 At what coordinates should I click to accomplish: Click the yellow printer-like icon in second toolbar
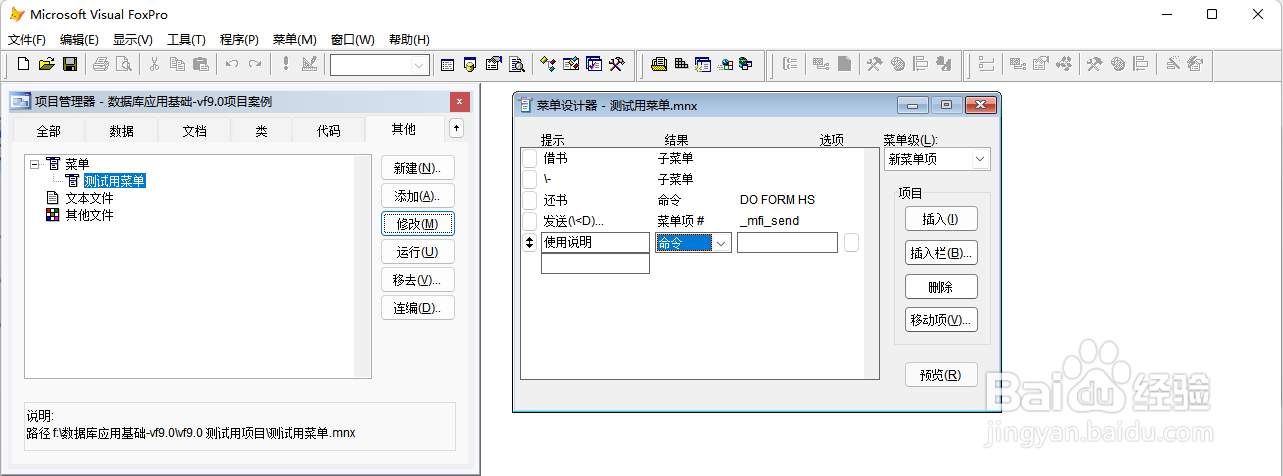point(659,64)
